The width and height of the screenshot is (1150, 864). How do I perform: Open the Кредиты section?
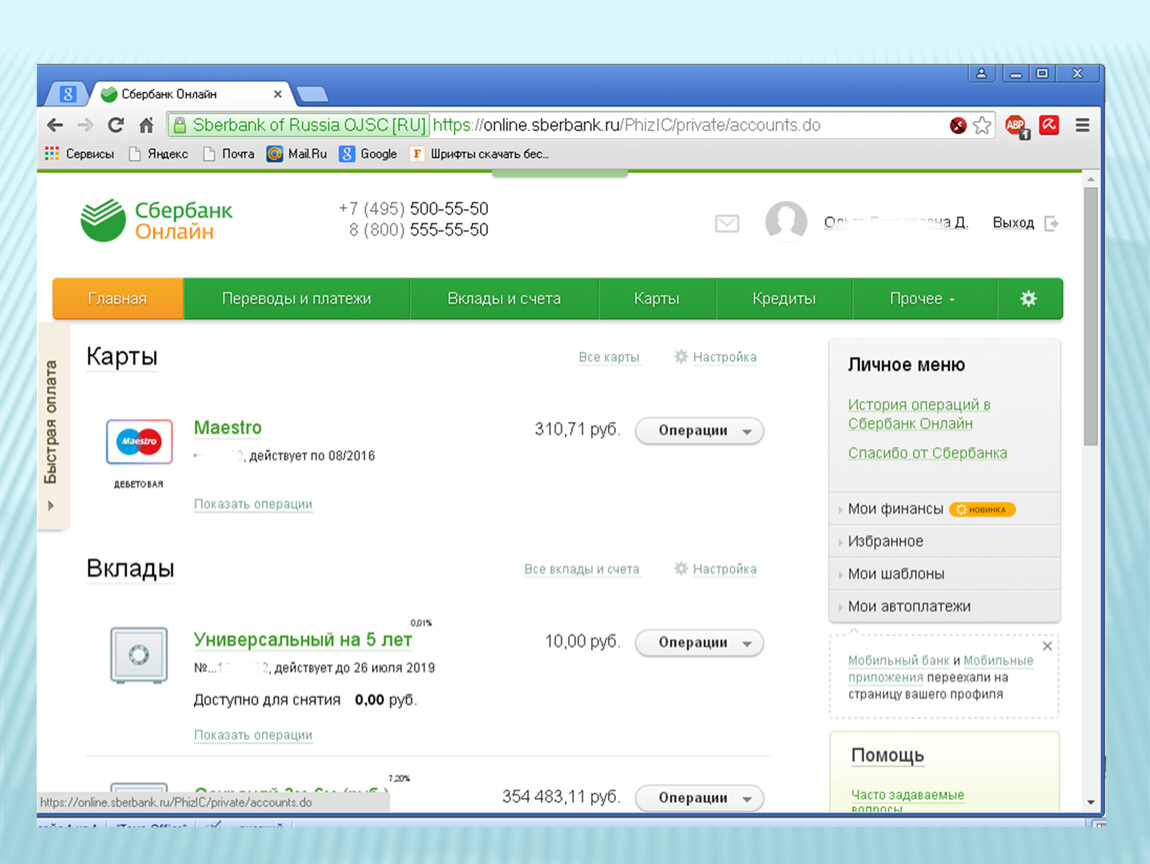[784, 299]
